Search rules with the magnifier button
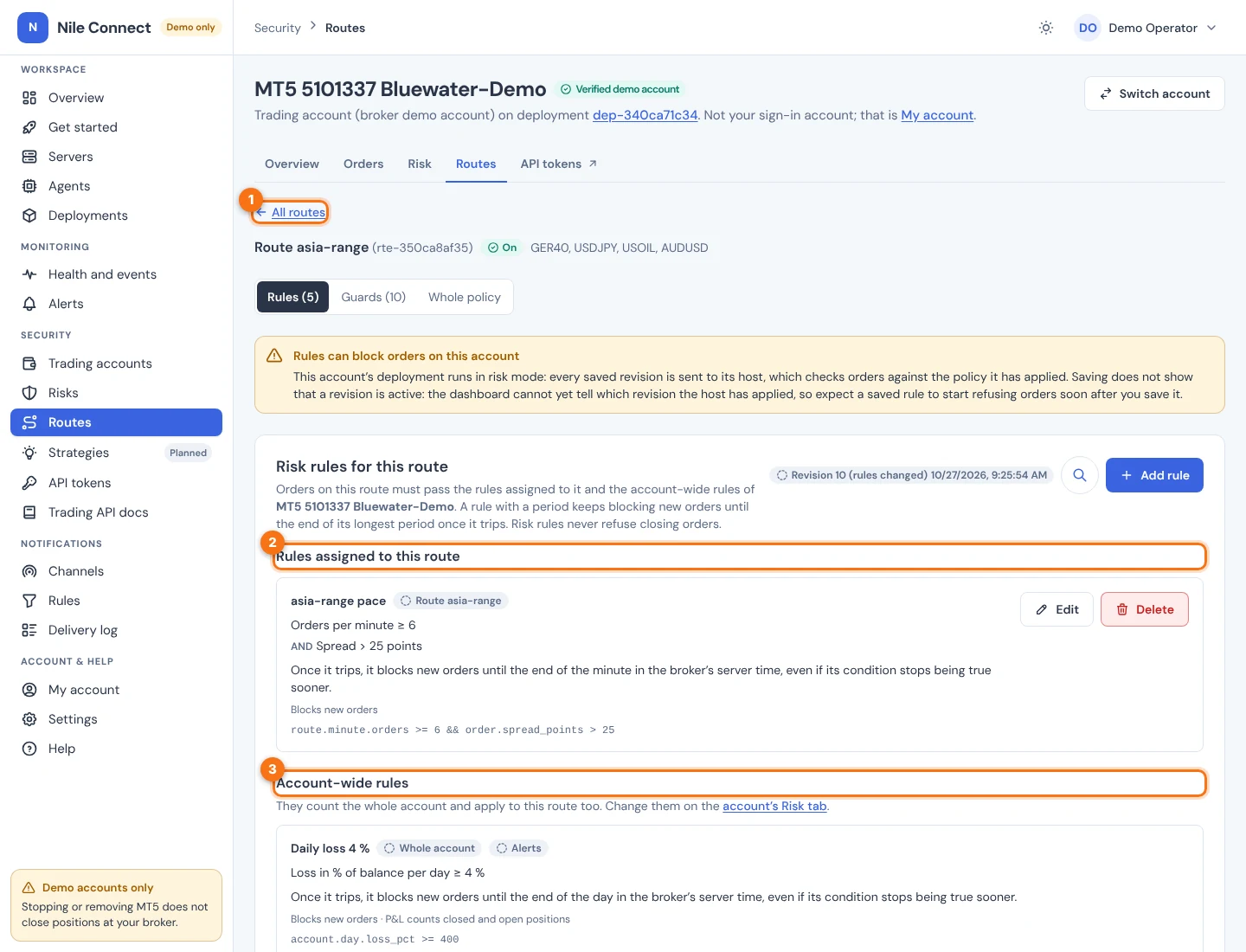 1080,475
